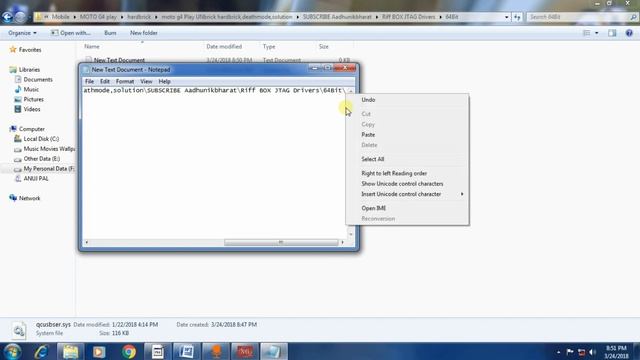Click the Windows Start button

pos(12,351)
